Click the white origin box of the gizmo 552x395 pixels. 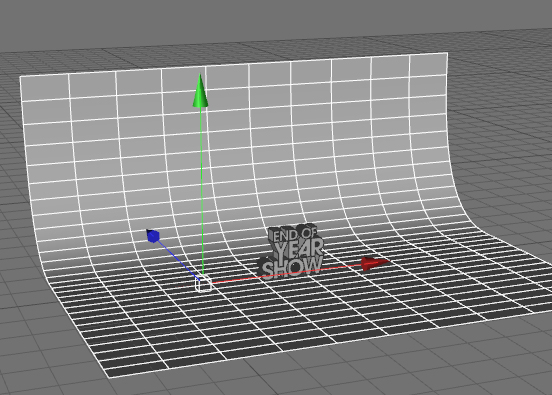tap(203, 284)
